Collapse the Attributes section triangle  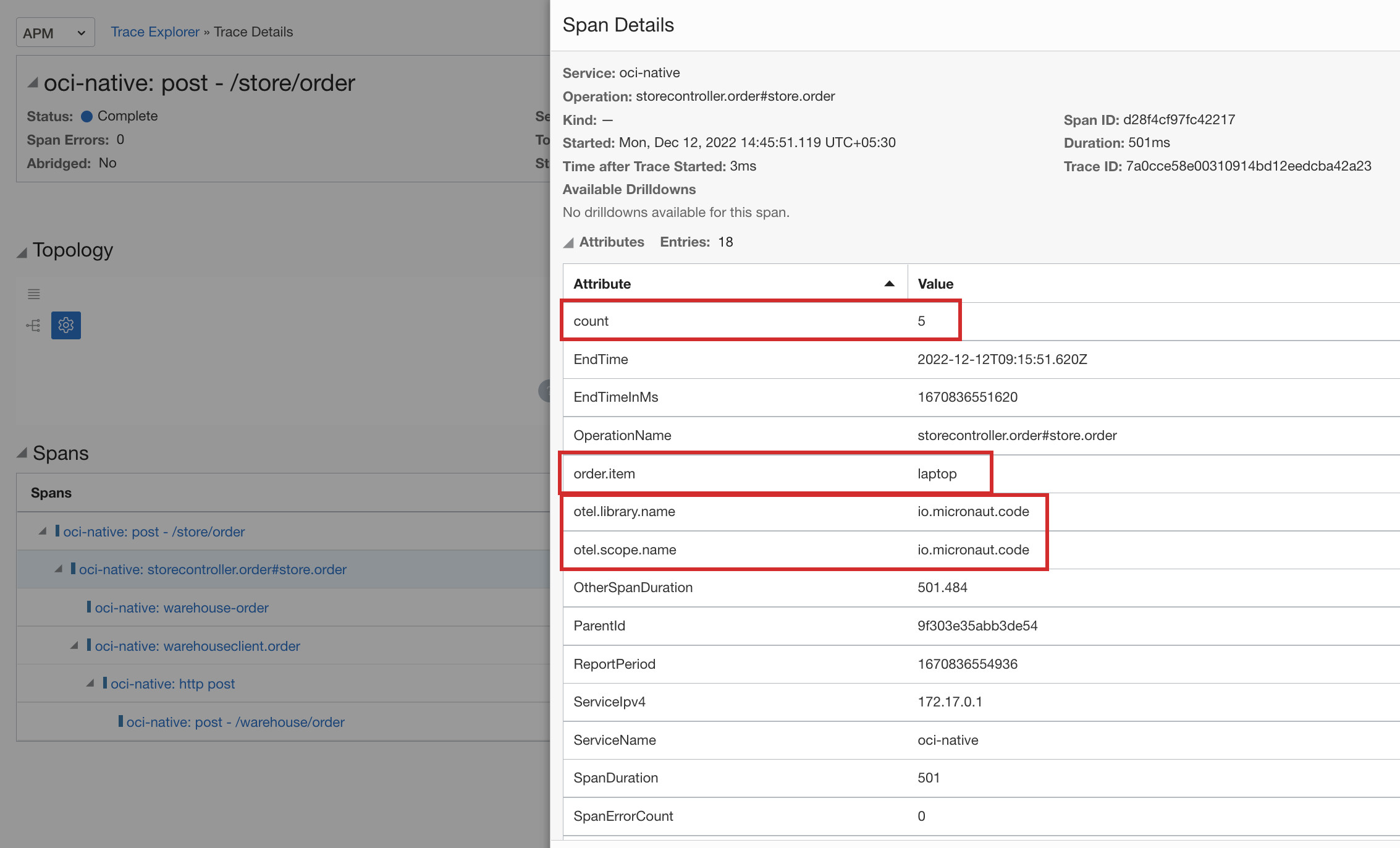[x=568, y=243]
